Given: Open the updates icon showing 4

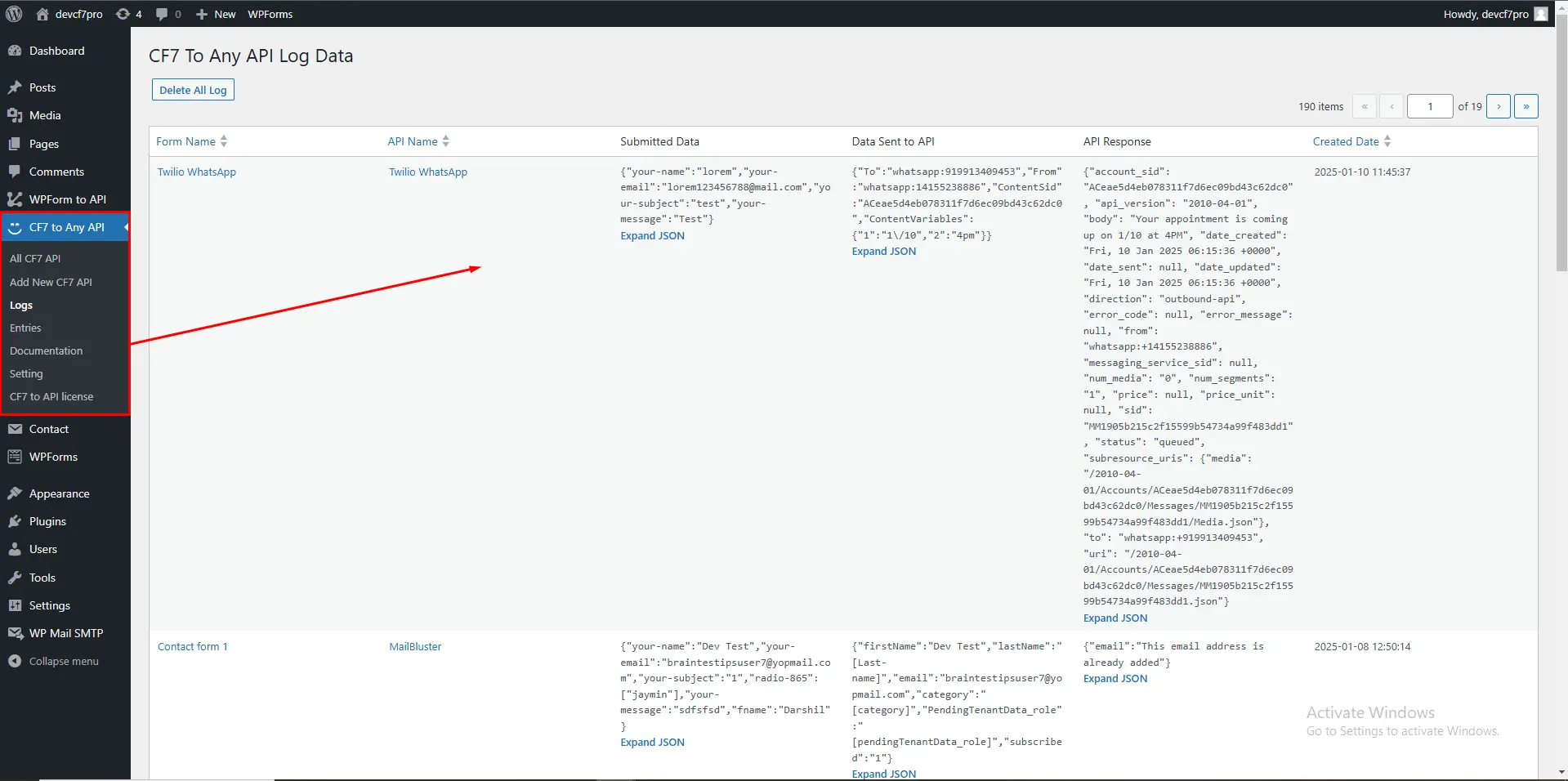Looking at the screenshot, I should coord(123,14).
